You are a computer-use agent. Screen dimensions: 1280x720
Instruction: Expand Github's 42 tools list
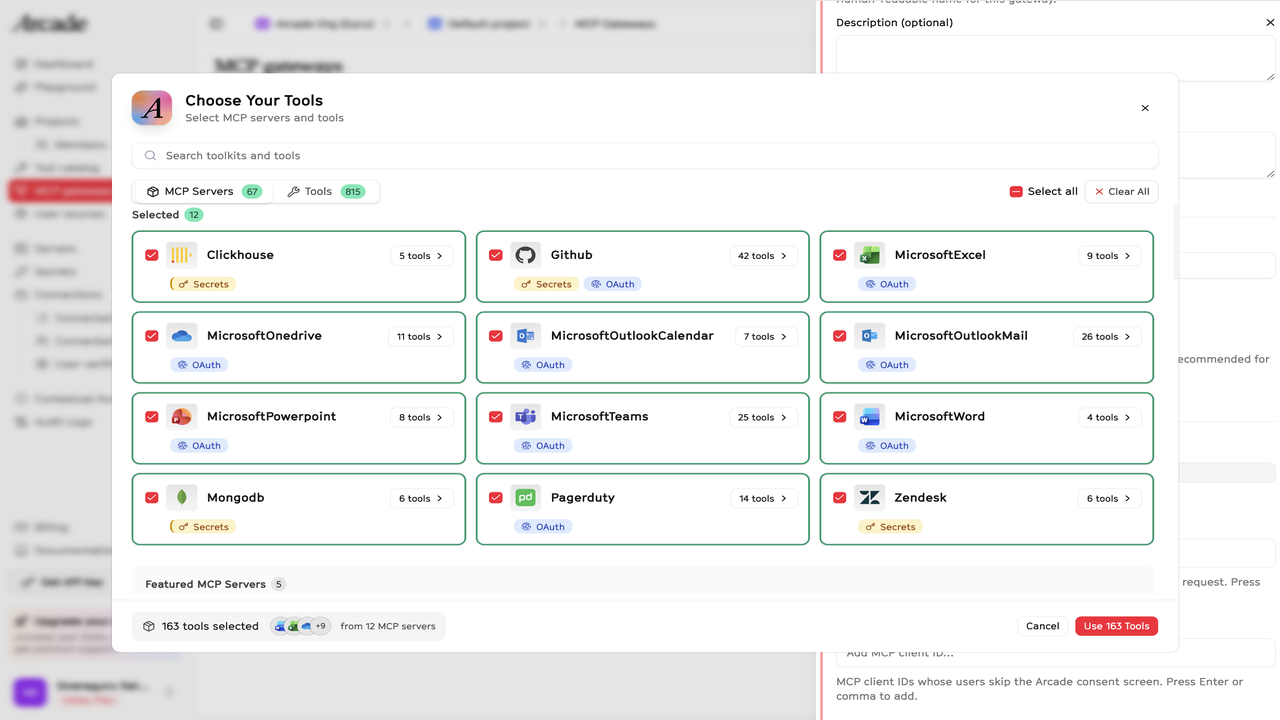pos(763,256)
